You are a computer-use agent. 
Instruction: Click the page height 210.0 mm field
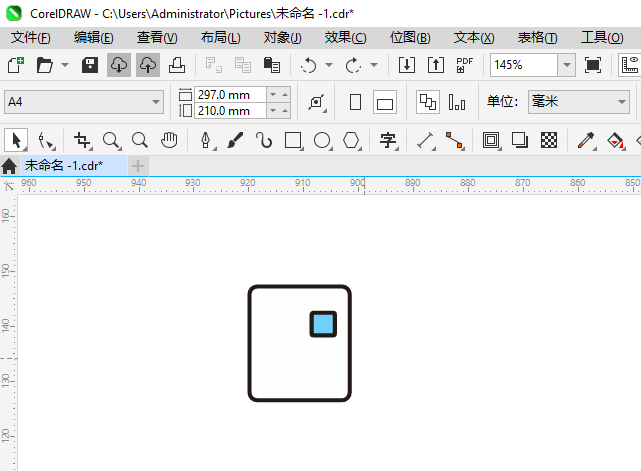tap(230, 111)
